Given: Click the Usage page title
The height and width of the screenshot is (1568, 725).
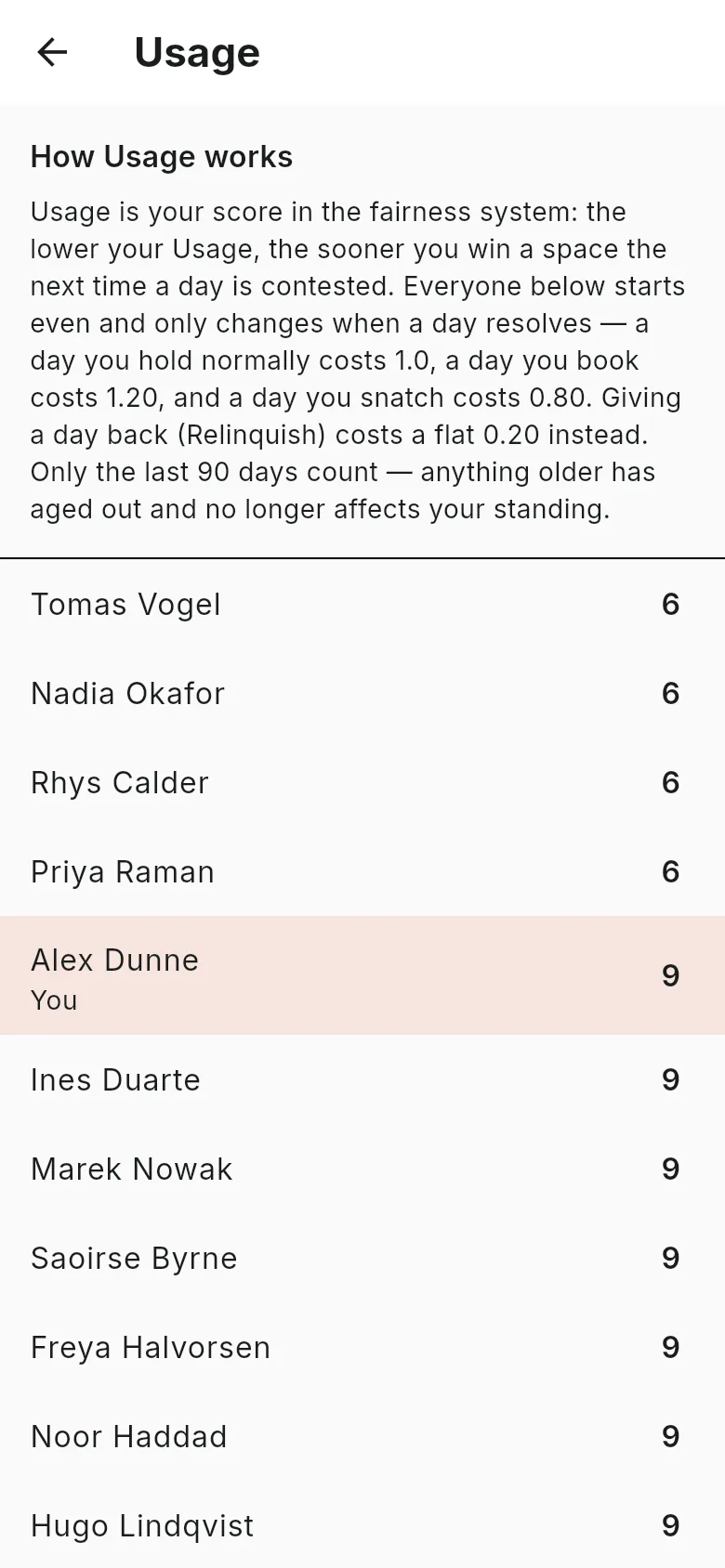Looking at the screenshot, I should (197, 53).
